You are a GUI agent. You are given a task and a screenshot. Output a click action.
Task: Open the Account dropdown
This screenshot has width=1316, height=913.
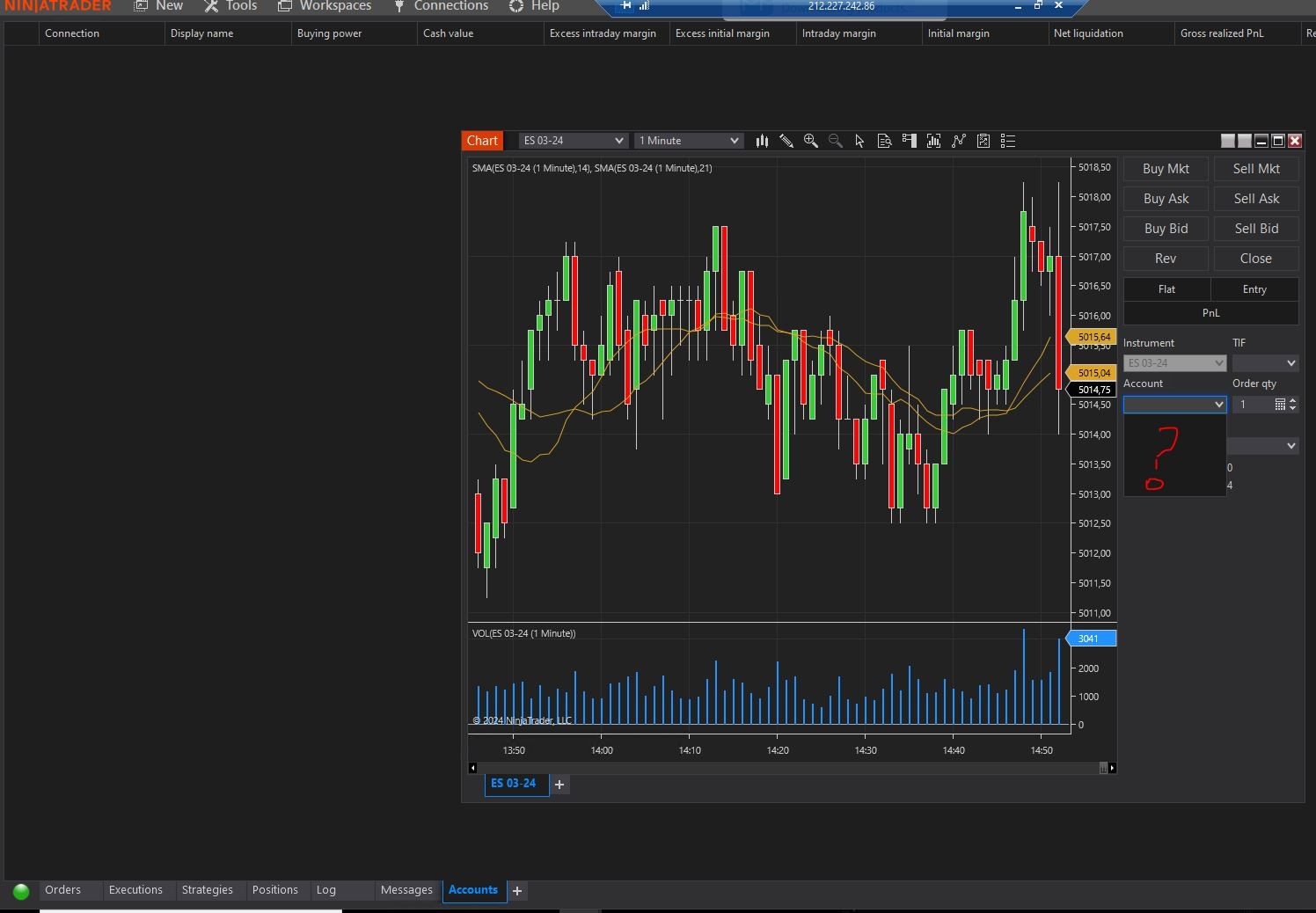point(1174,405)
